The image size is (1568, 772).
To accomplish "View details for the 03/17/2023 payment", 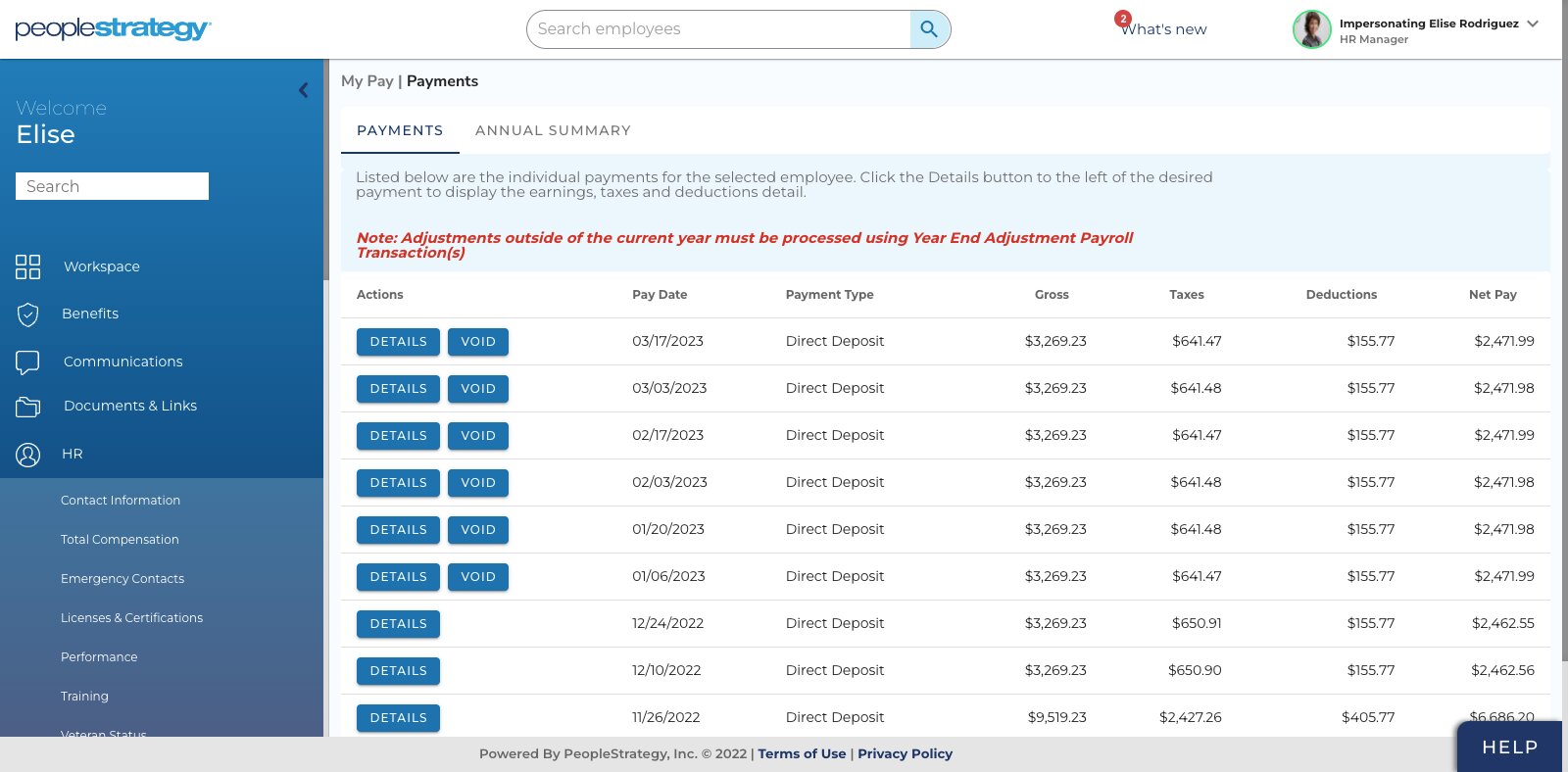I will pyautogui.click(x=398, y=342).
